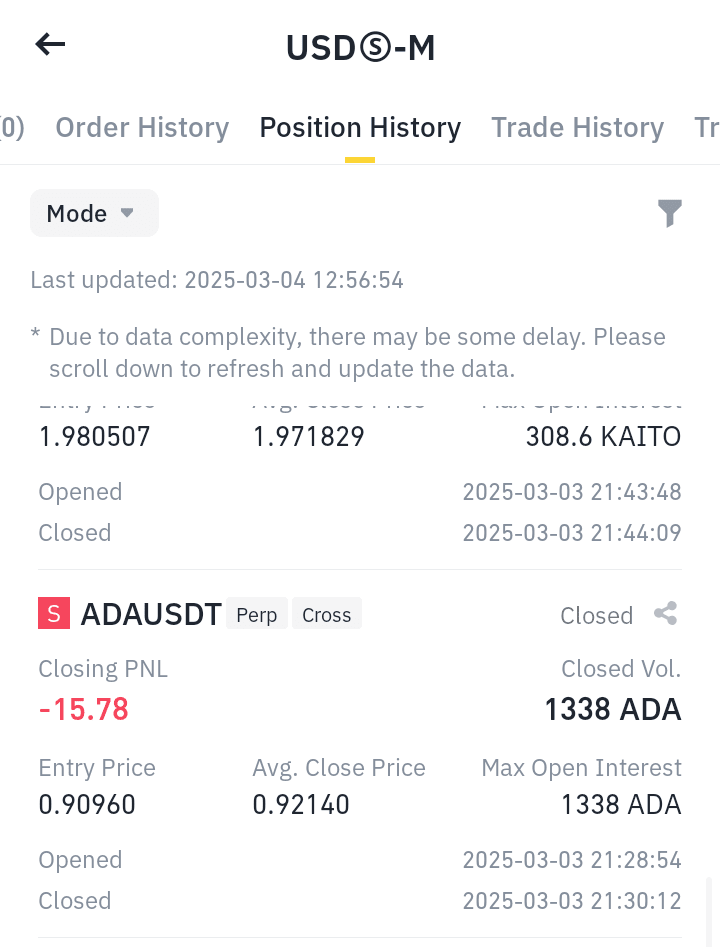The width and height of the screenshot is (720, 947).
Task: Select the partially visible (0) tab
Action: [12, 128]
